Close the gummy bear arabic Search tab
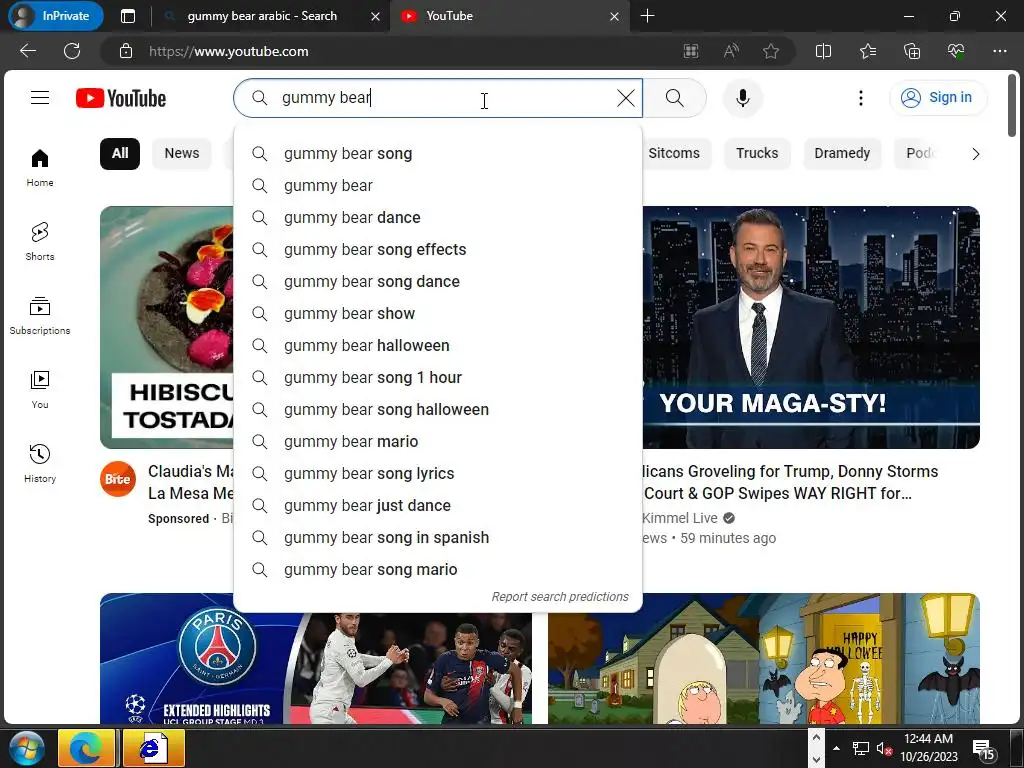Viewport: 1024px width, 768px height. coord(376,16)
